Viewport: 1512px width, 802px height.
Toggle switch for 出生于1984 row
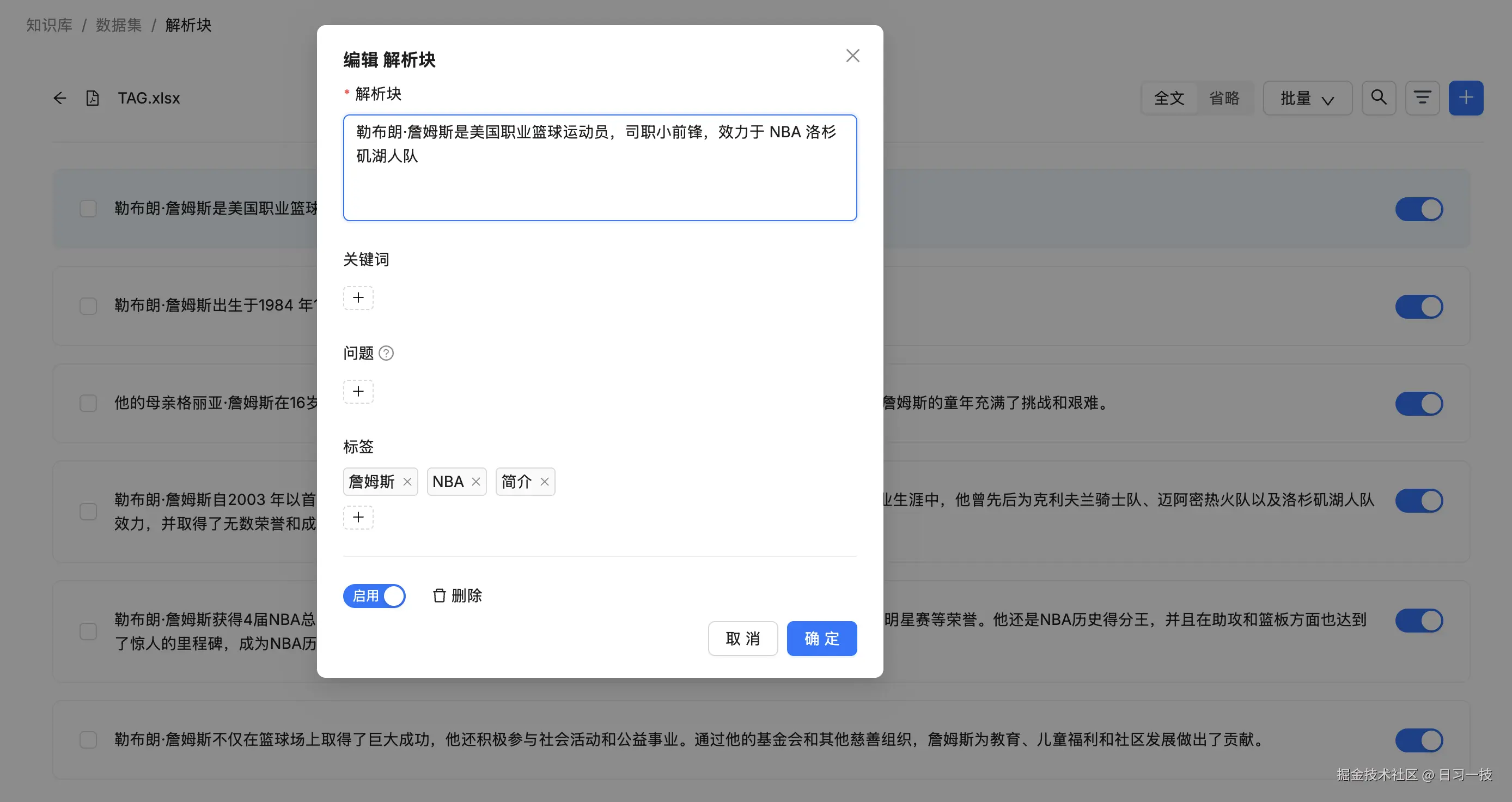(x=1419, y=307)
